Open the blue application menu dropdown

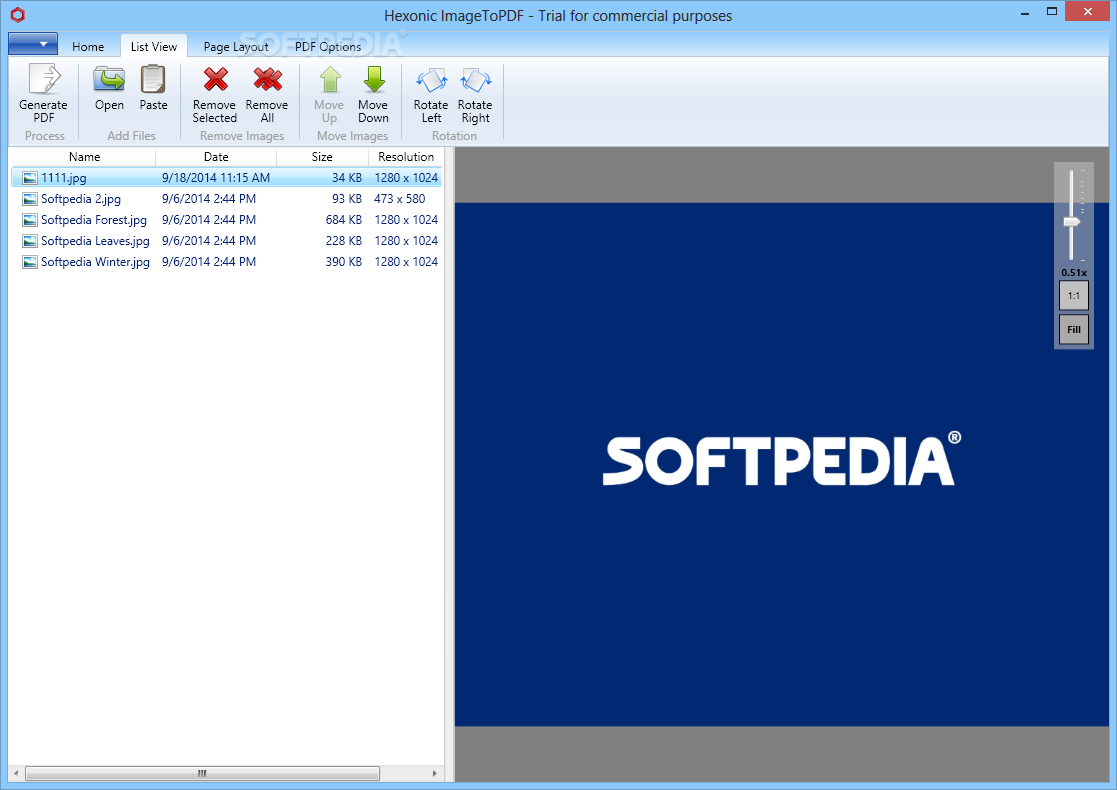[33, 44]
